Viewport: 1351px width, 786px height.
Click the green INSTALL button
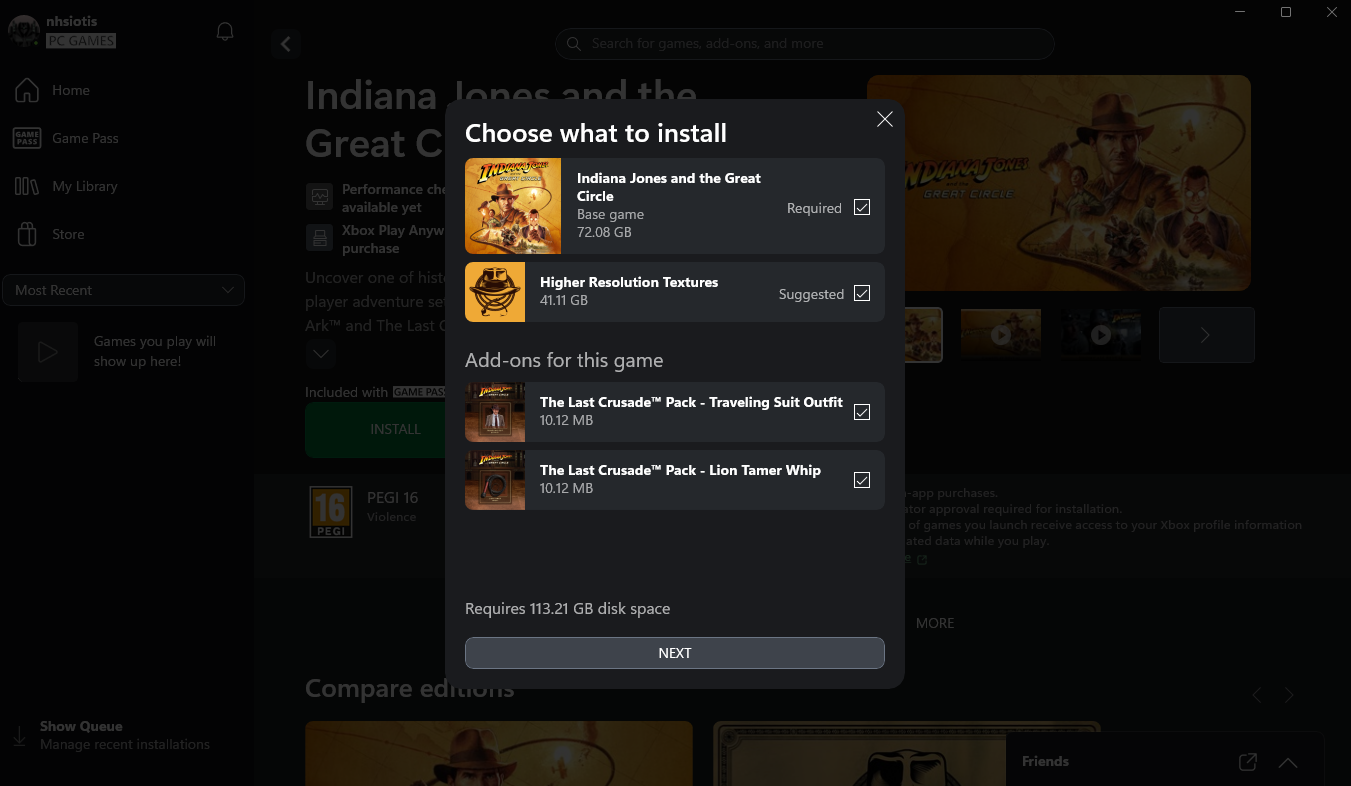pyautogui.click(x=375, y=429)
